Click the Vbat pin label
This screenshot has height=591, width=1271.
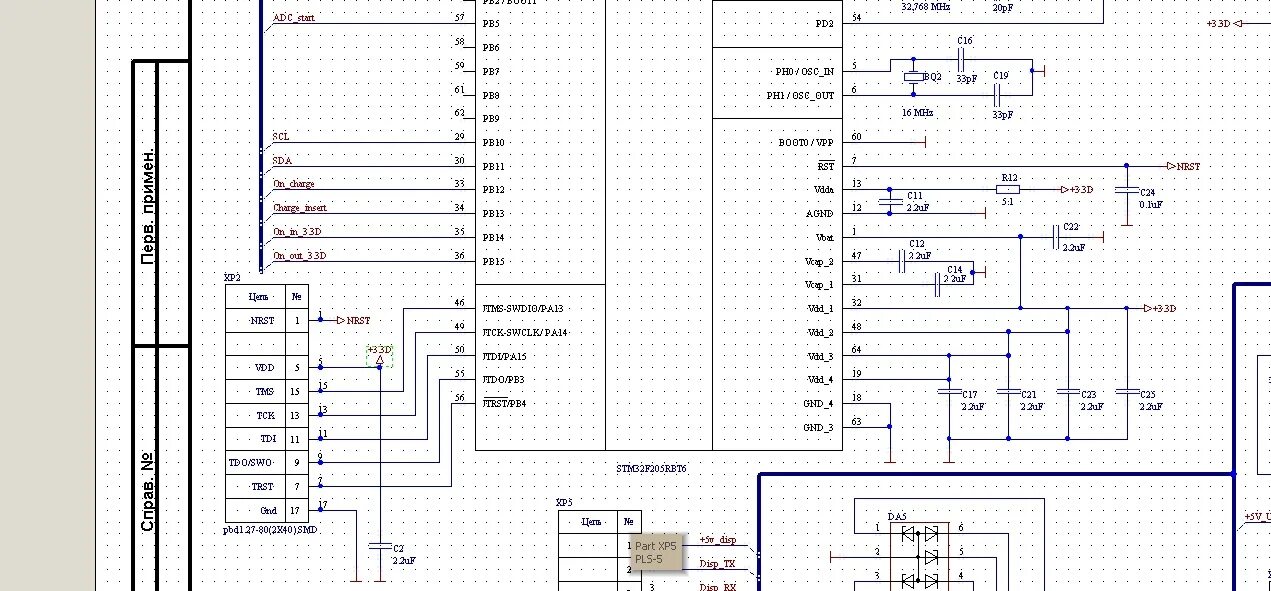tap(824, 238)
